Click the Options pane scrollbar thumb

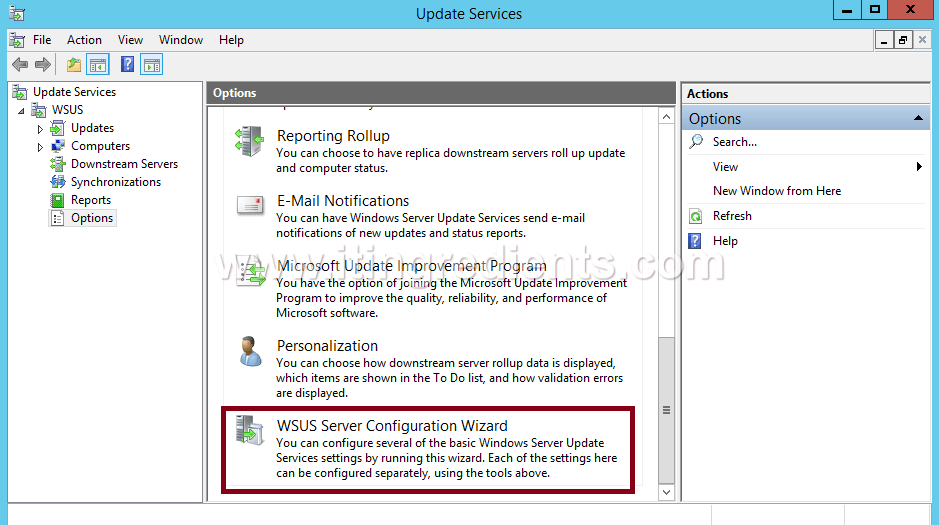click(666, 410)
